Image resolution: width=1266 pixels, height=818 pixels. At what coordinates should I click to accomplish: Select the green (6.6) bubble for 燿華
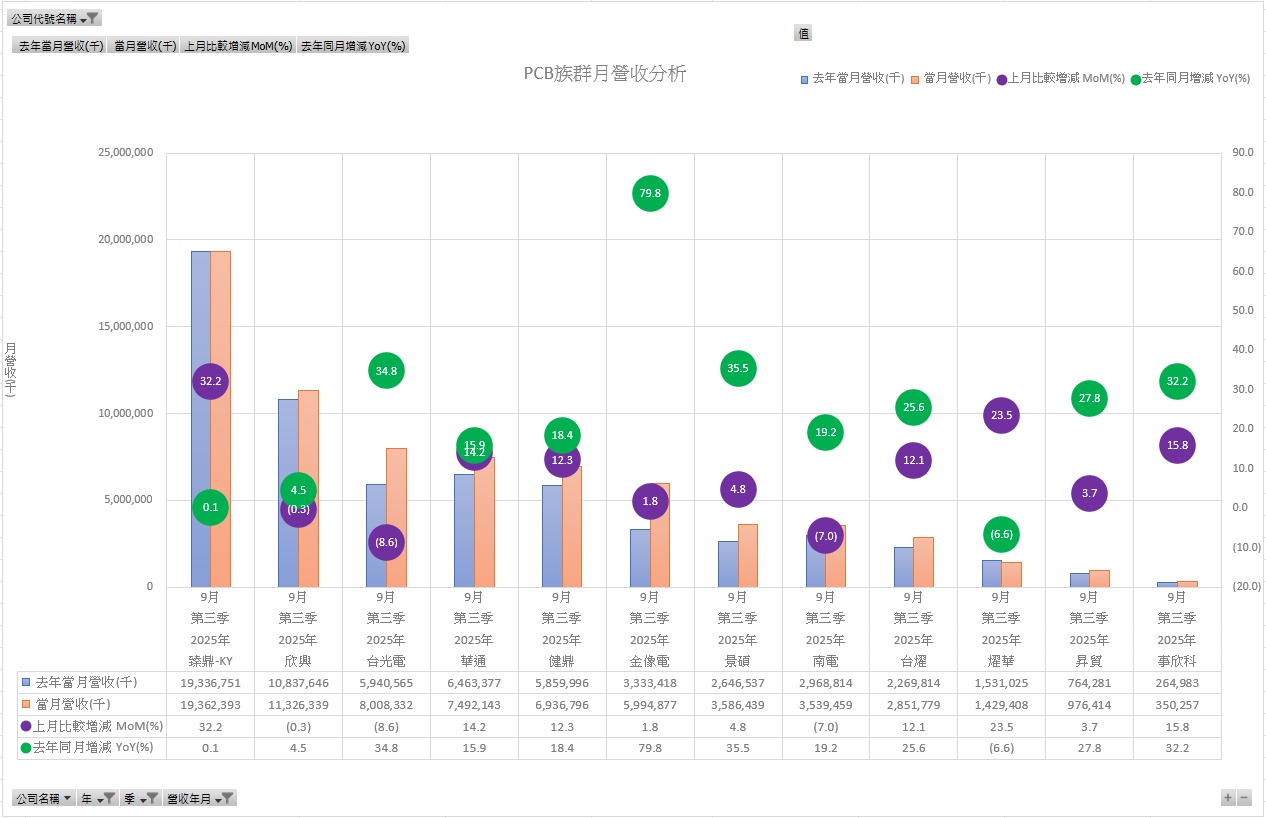[x=1001, y=534]
